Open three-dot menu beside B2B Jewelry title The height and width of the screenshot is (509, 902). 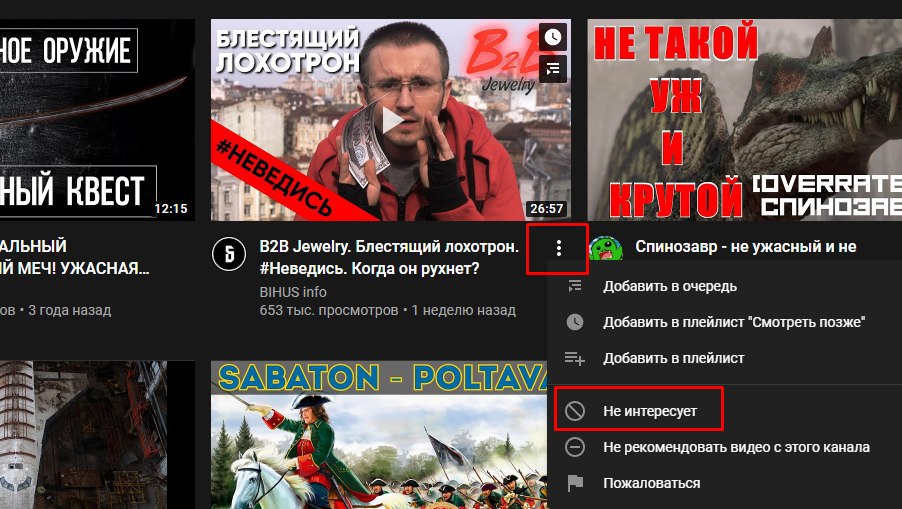(x=558, y=248)
